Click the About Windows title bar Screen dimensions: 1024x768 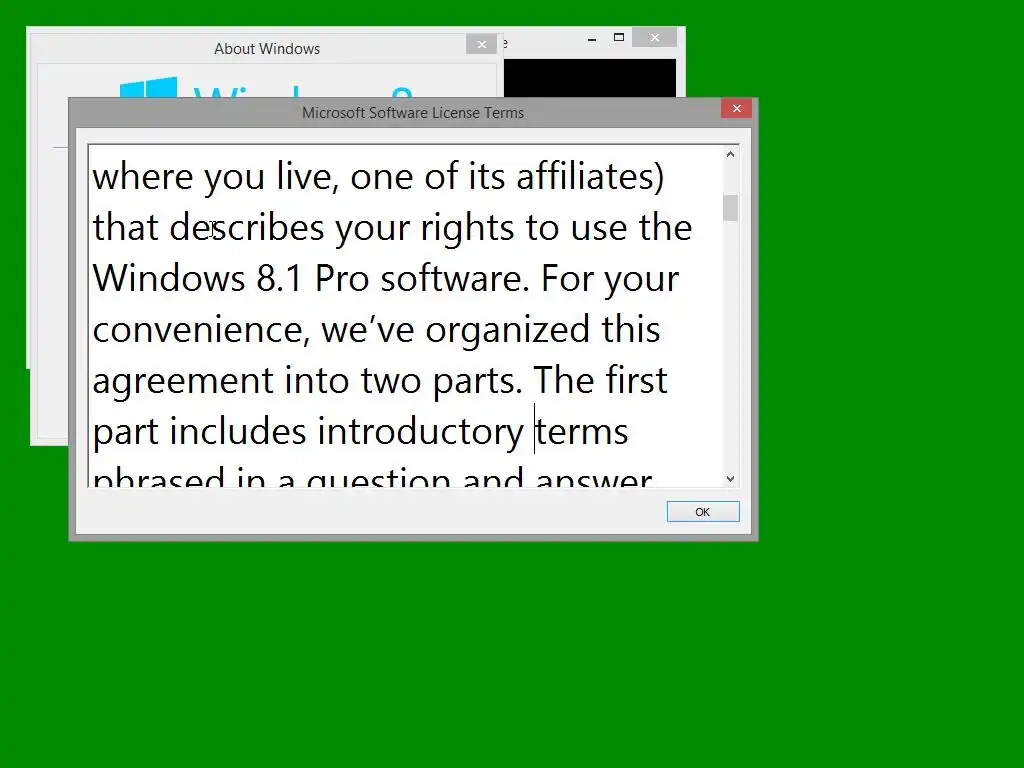point(267,48)
